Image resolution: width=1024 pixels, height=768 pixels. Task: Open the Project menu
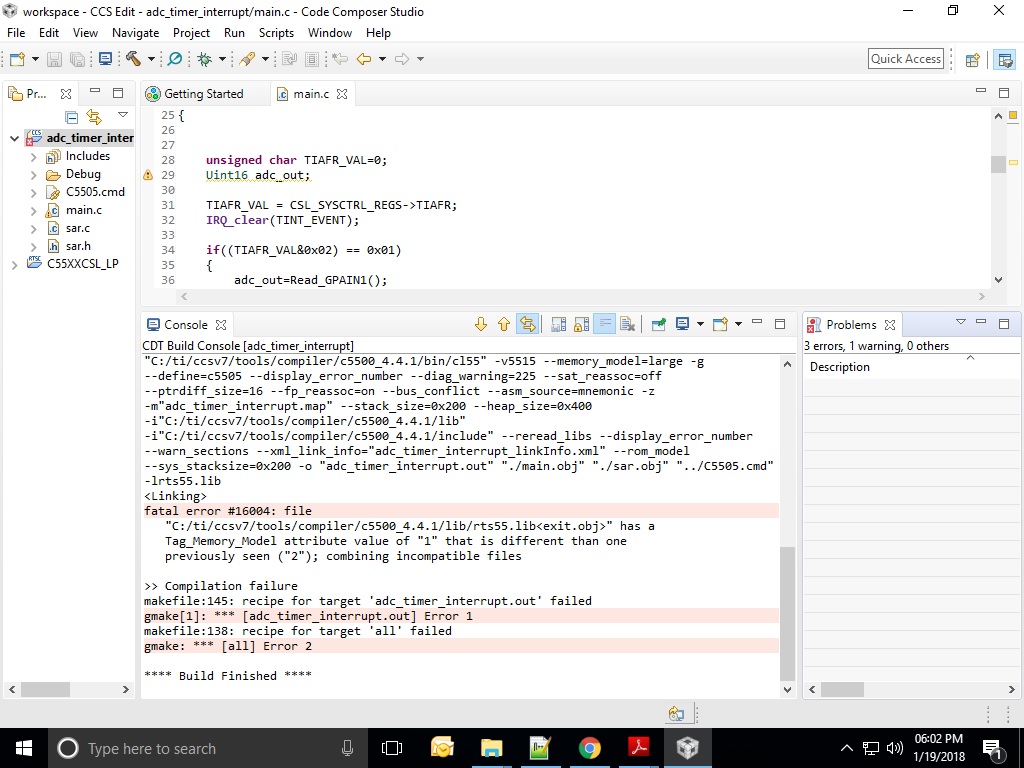(191, 33)
